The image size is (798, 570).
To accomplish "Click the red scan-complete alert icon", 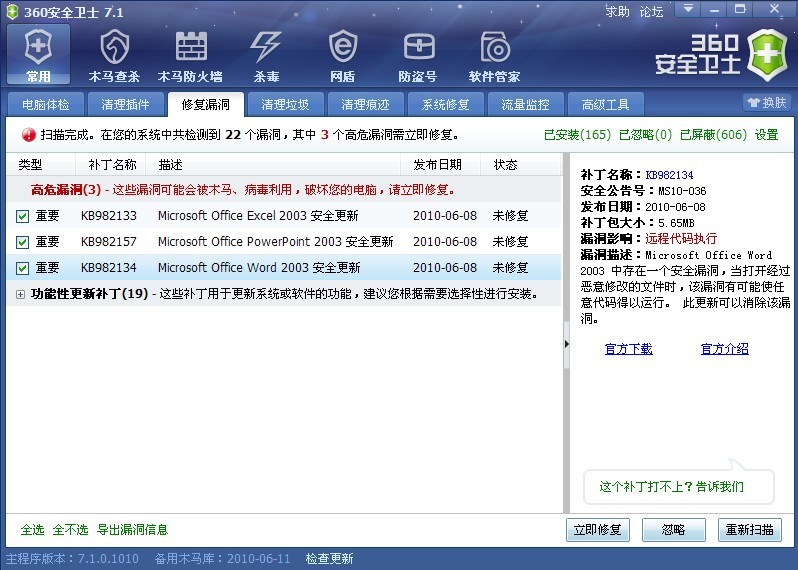I will point(28,135).
